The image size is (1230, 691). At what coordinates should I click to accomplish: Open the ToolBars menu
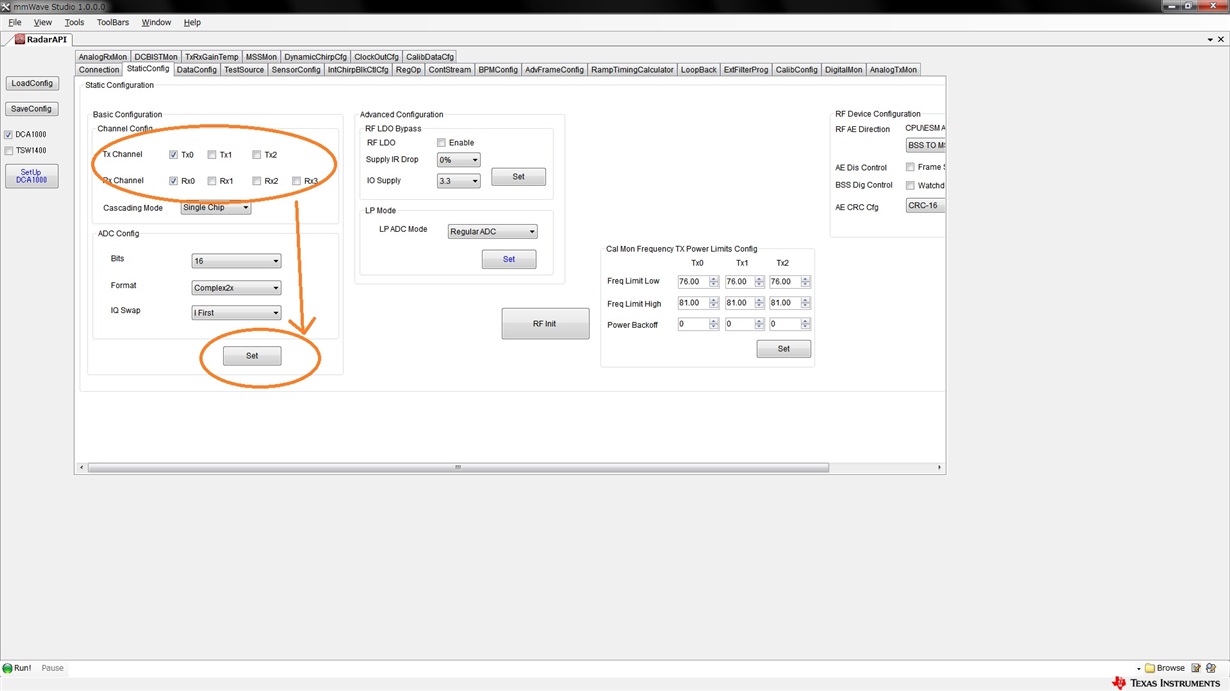113,22
